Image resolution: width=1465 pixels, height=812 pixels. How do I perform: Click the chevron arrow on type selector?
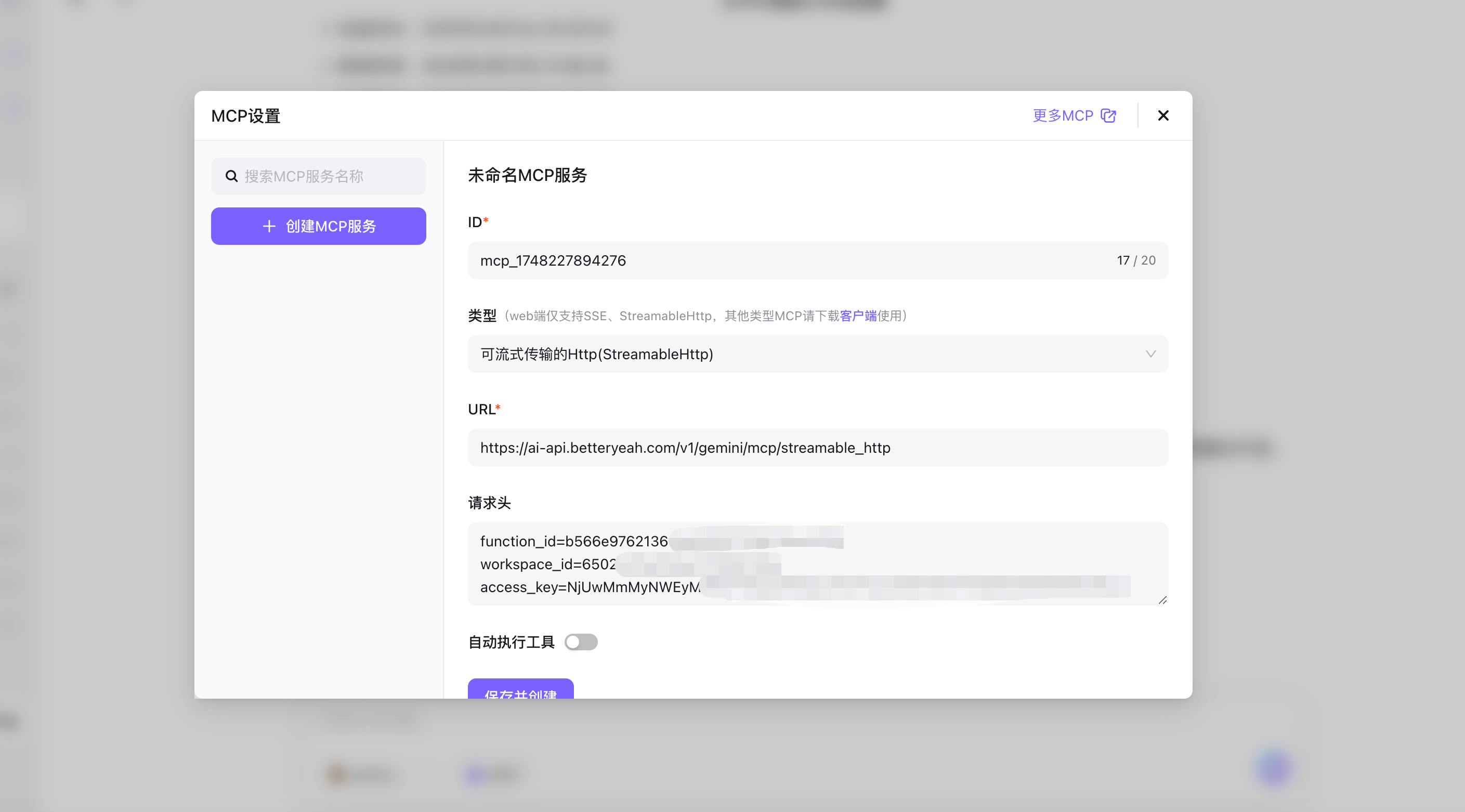coord(1150,354)
